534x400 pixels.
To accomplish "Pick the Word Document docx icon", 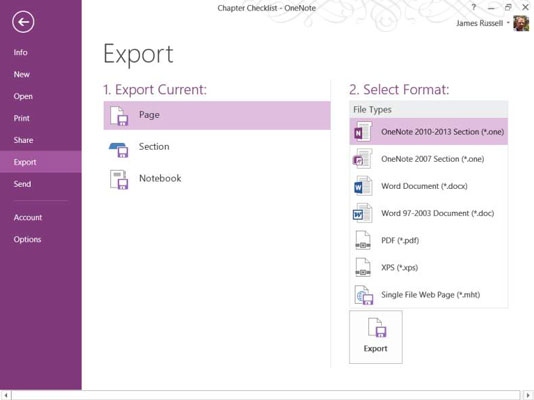I will [362, 186].
